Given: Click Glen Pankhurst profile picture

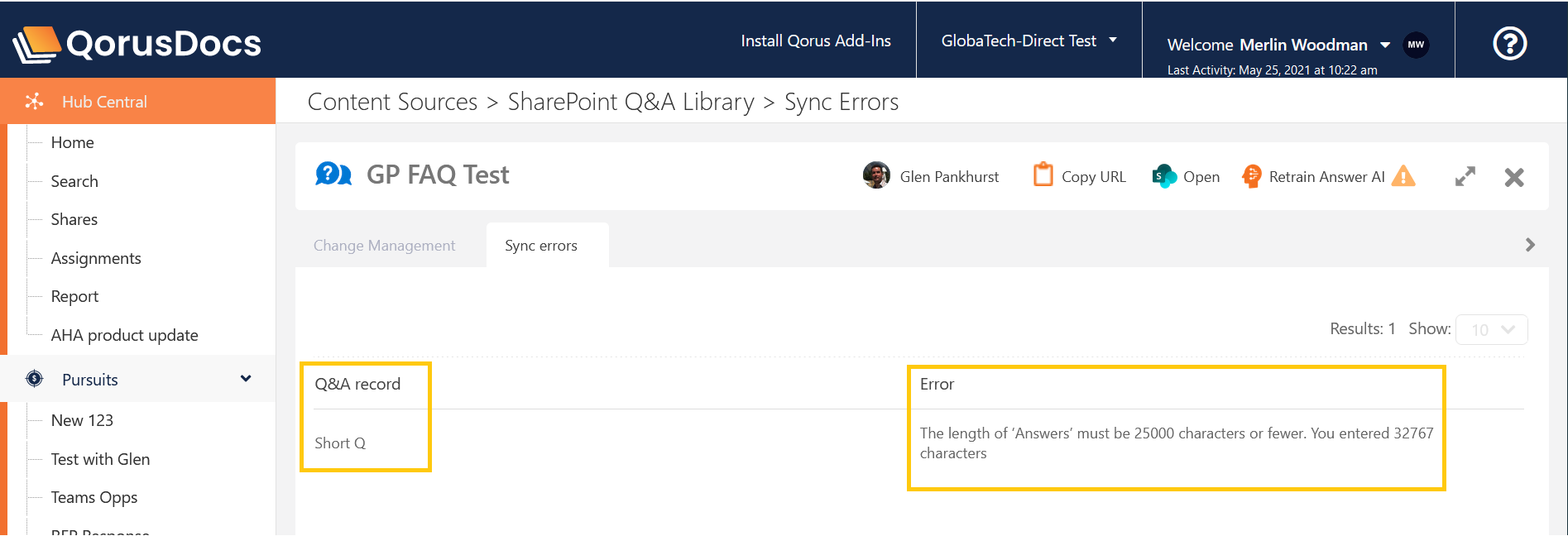Looking at the screenshot, I should (876, 175).
